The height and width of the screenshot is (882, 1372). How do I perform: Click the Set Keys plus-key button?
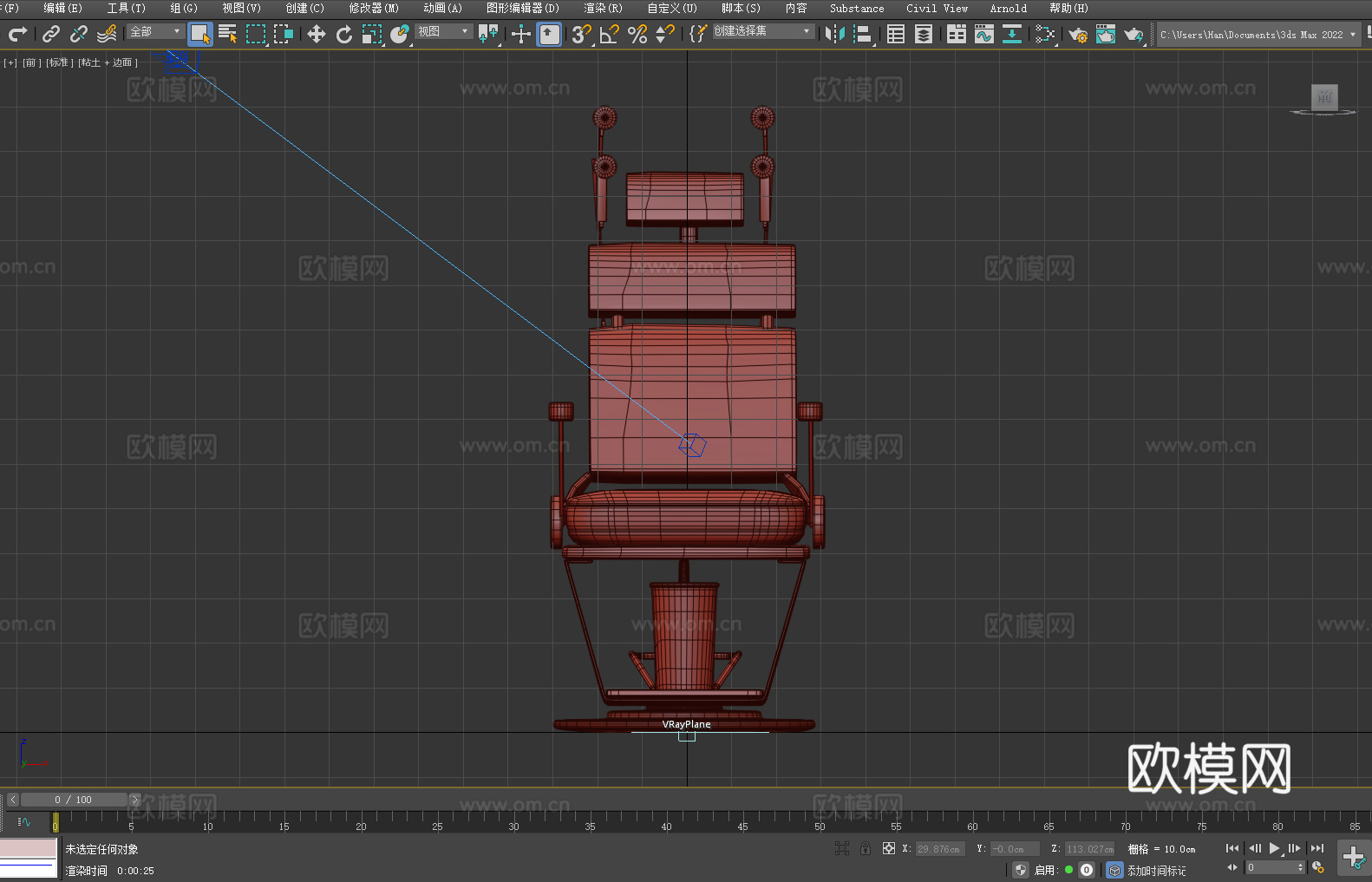coord(1354,858)
